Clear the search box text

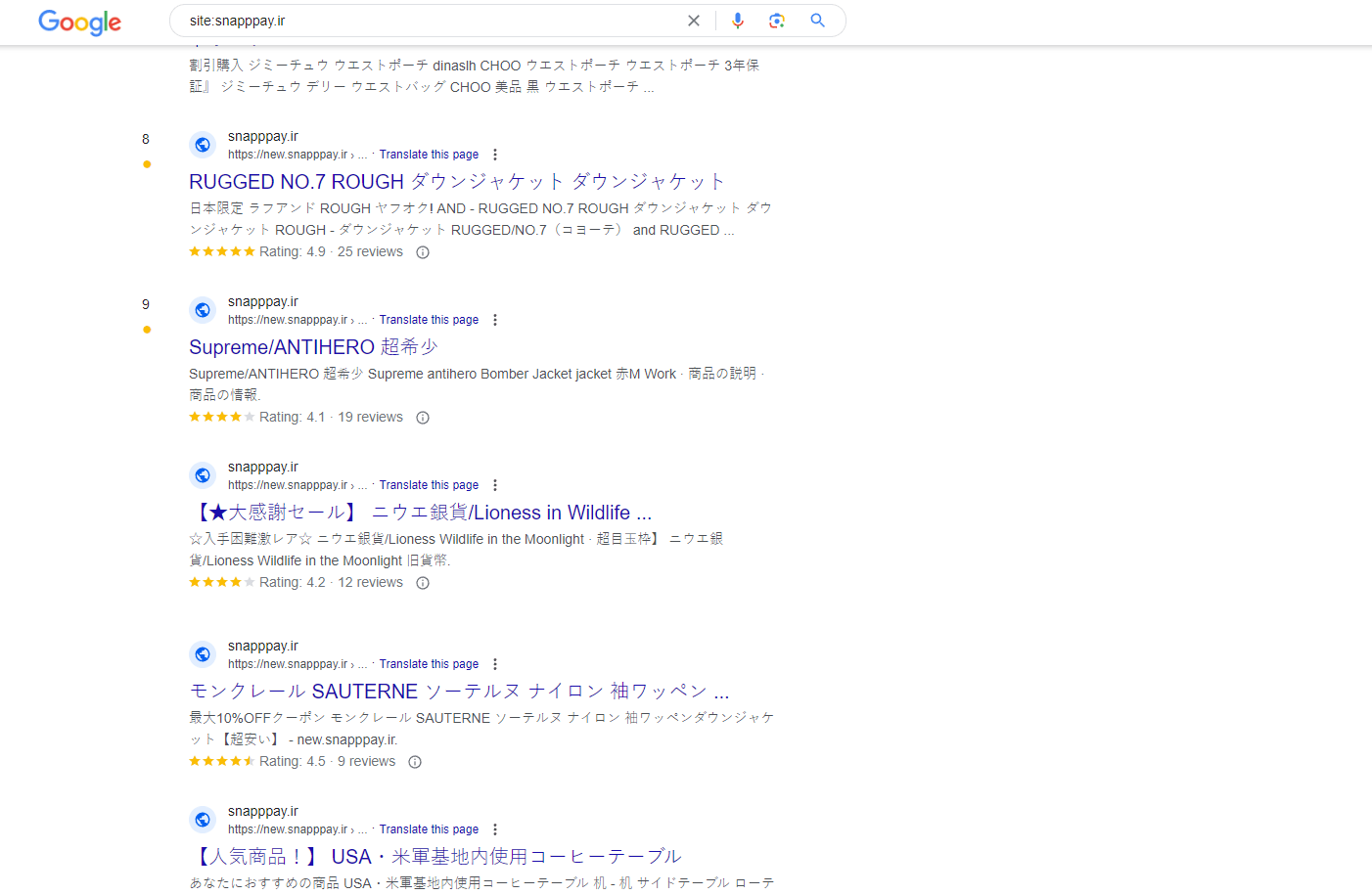coord(693,21)
